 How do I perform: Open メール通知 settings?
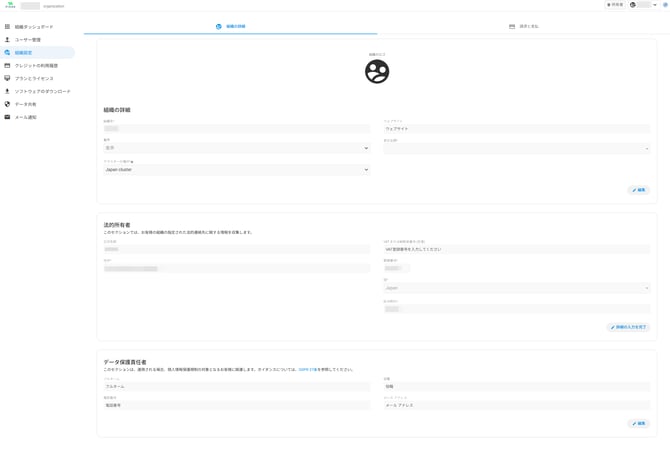[26, 118]
